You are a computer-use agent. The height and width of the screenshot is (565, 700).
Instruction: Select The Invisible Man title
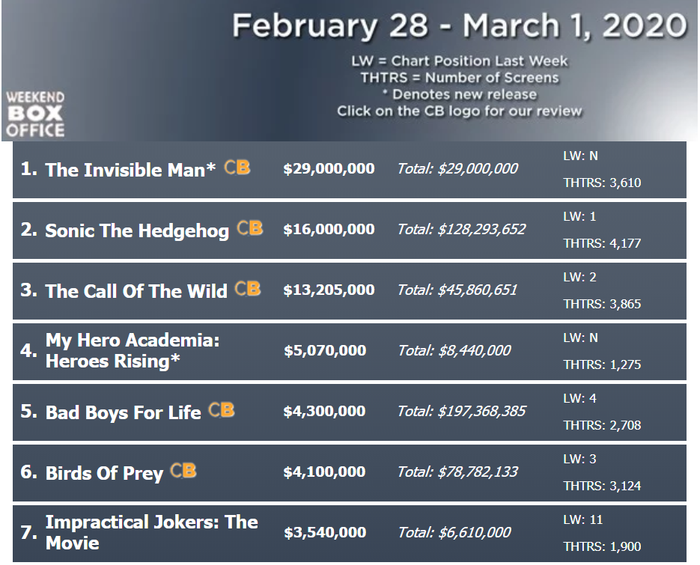(x=130, y=170)
